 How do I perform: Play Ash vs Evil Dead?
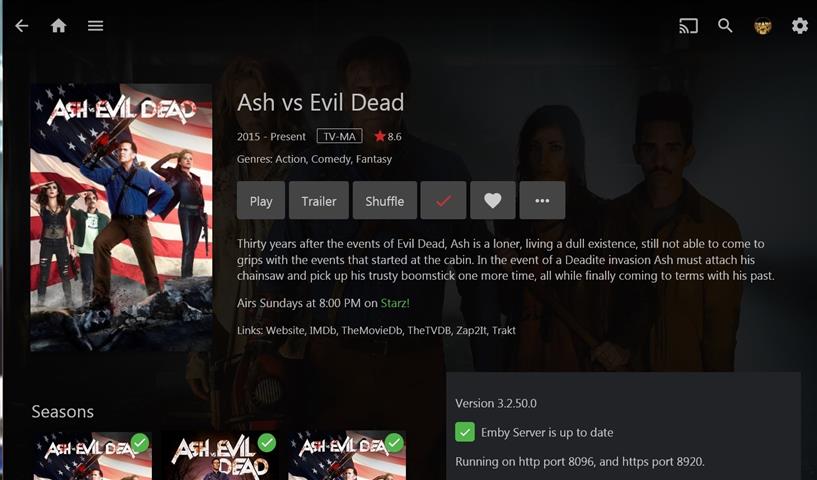pyautogui.click(x=261, y=201)
